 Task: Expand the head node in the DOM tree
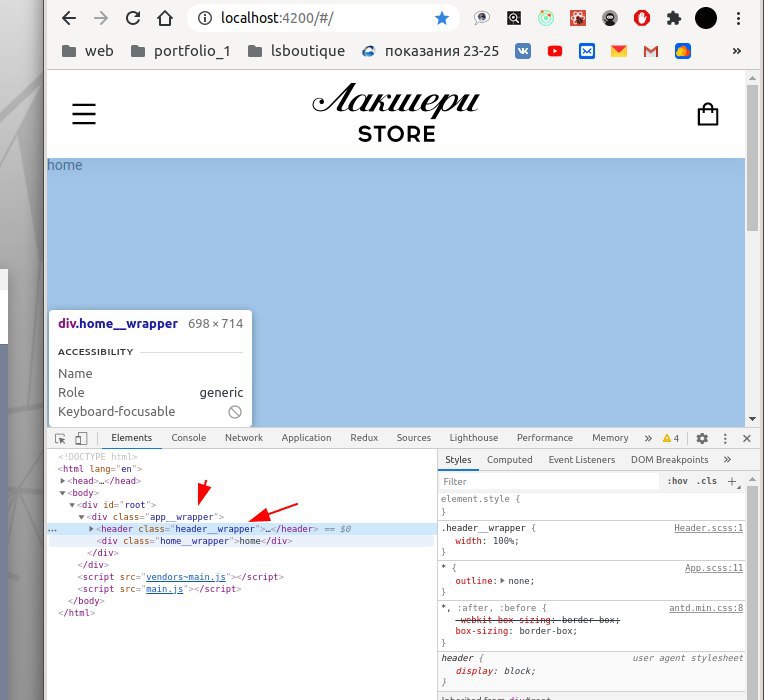click(63, 481)
